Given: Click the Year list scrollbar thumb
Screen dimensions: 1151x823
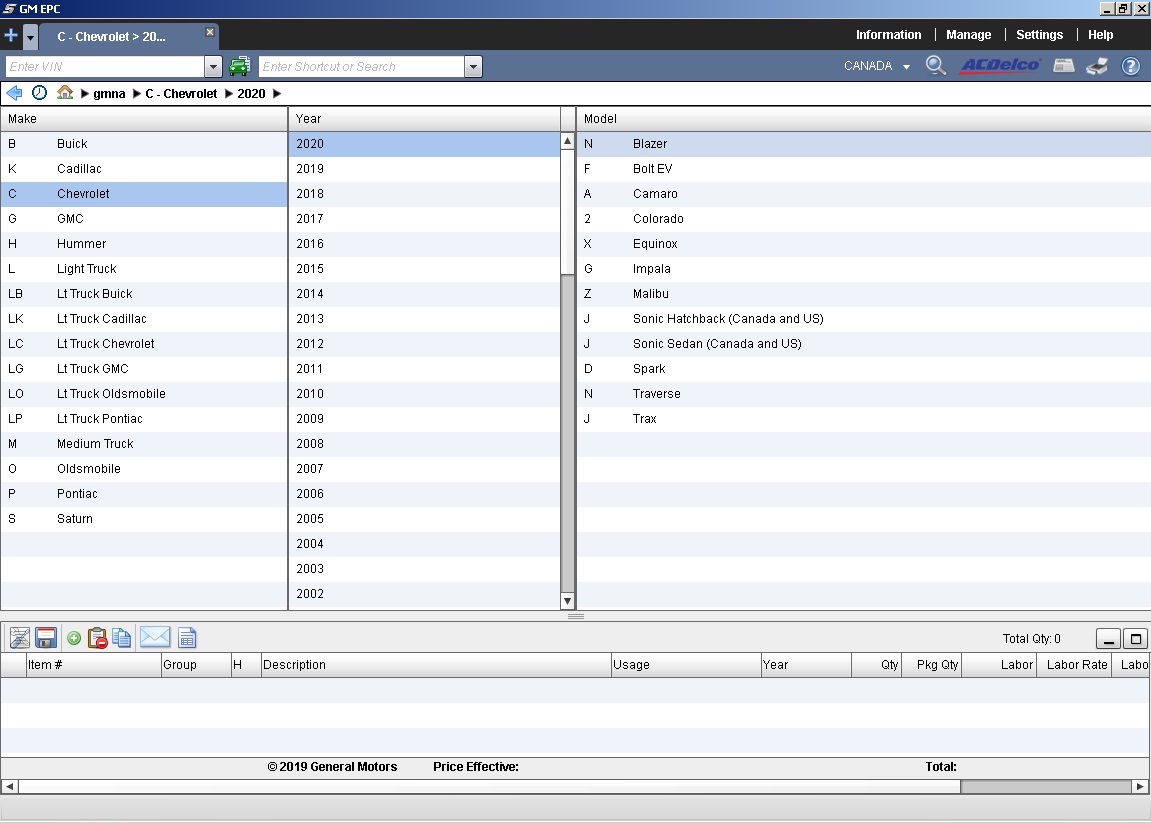Looking at the screenshot, I should click(567, 212).
